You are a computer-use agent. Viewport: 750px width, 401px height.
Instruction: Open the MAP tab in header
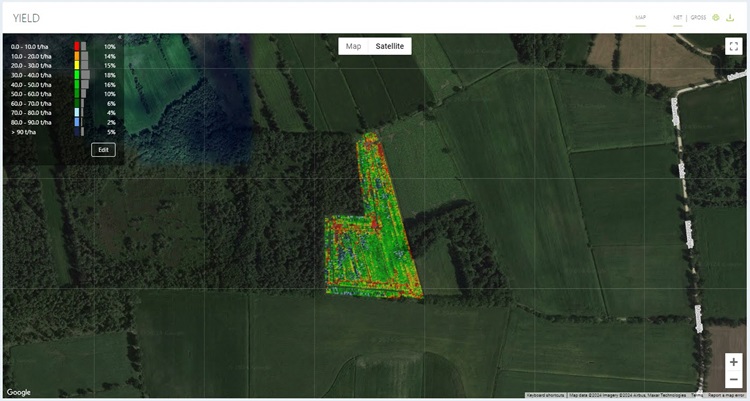[x=641, y=18]
